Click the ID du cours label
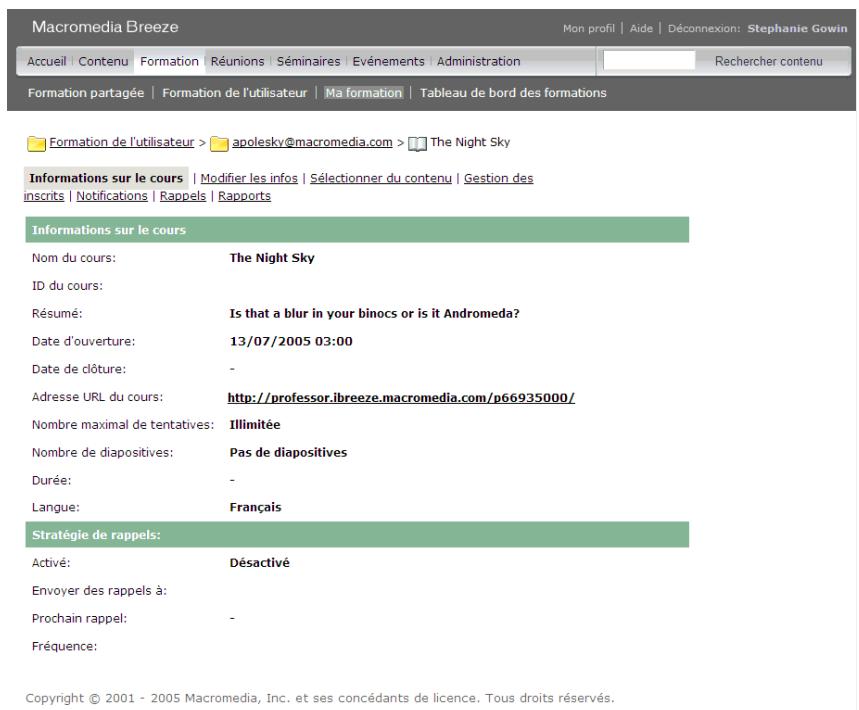 [67, 286]
